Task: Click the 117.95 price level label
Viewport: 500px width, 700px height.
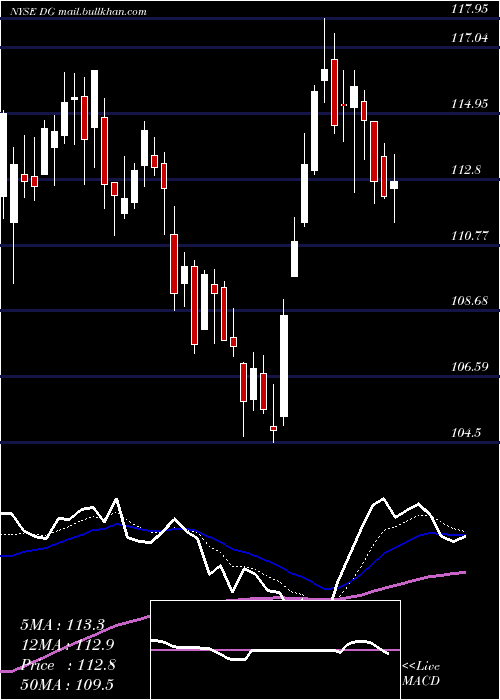Action: [469, 8]
